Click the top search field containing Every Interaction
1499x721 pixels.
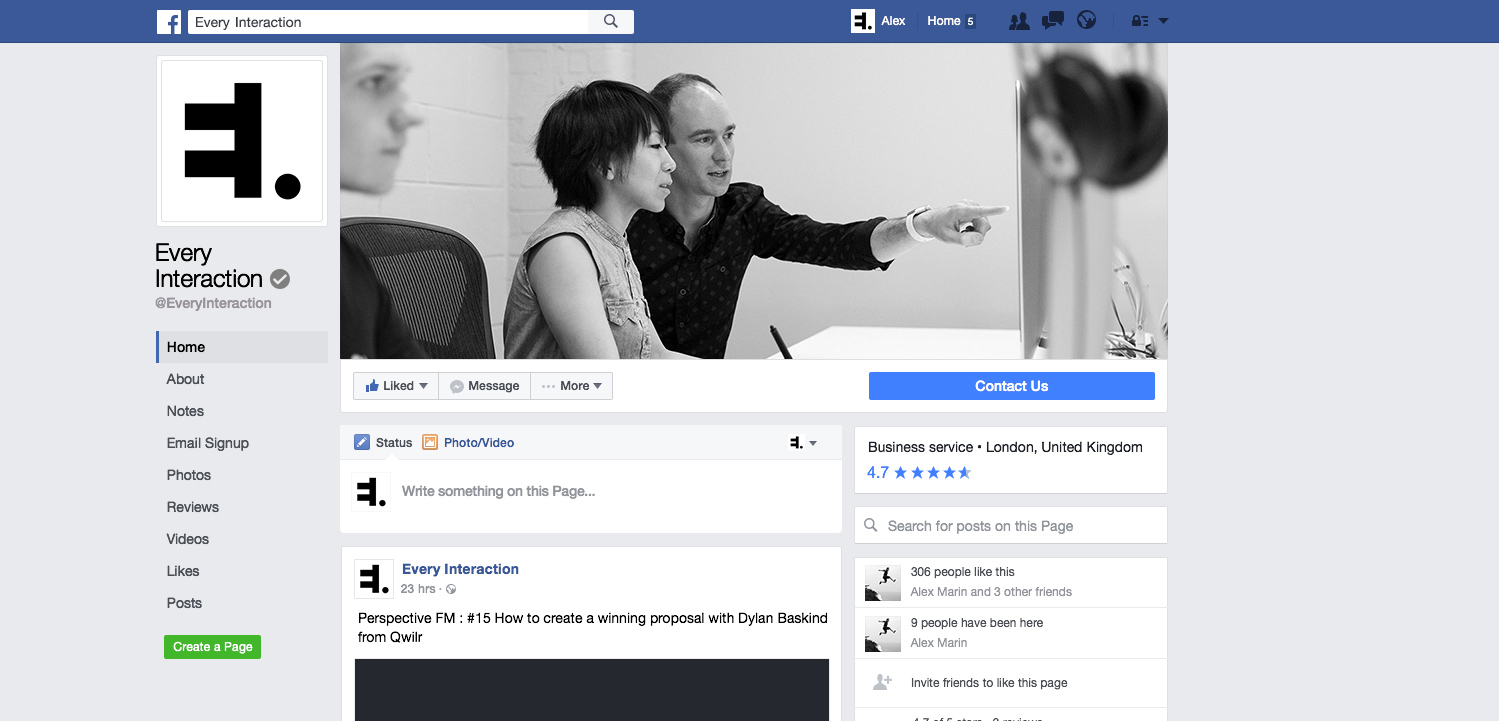[388, 22]
